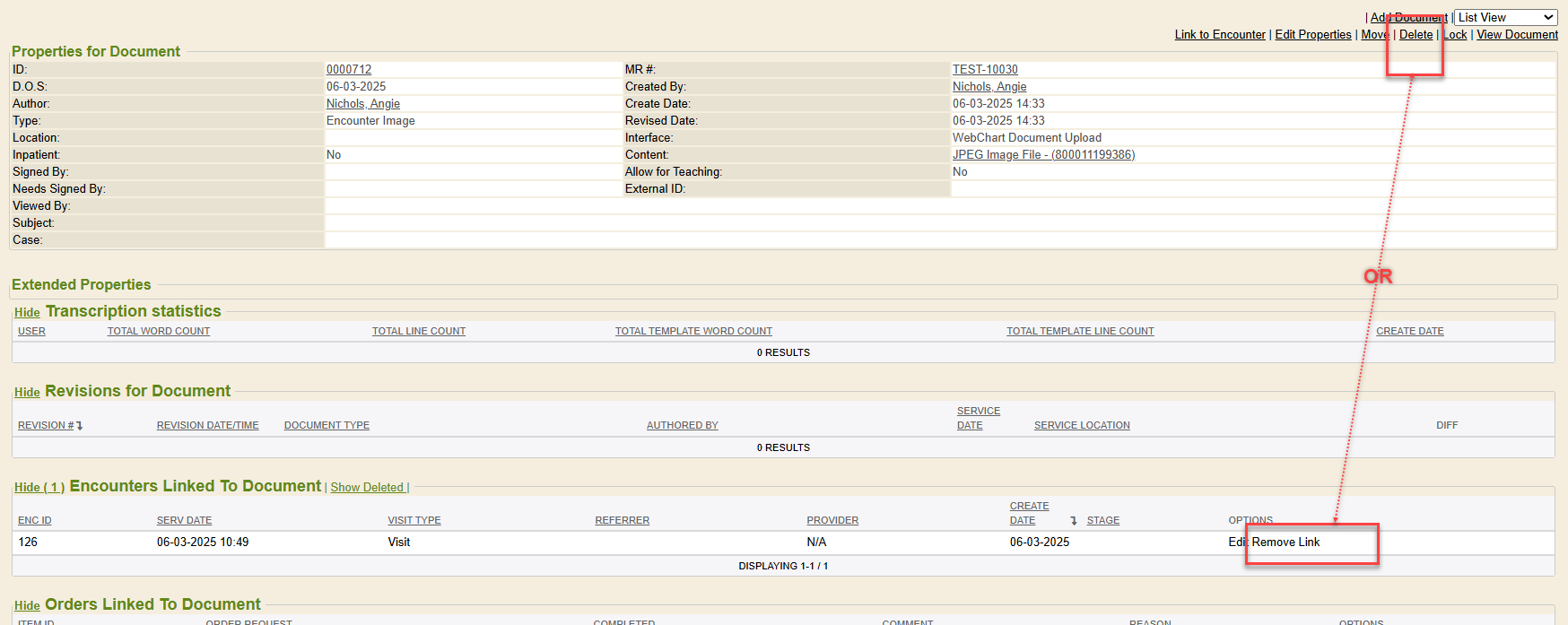Image resolution: width=1568 pixels, height=625 pixels.
Task: Sort encounters by Visit Type header
Action: [414, 520]
